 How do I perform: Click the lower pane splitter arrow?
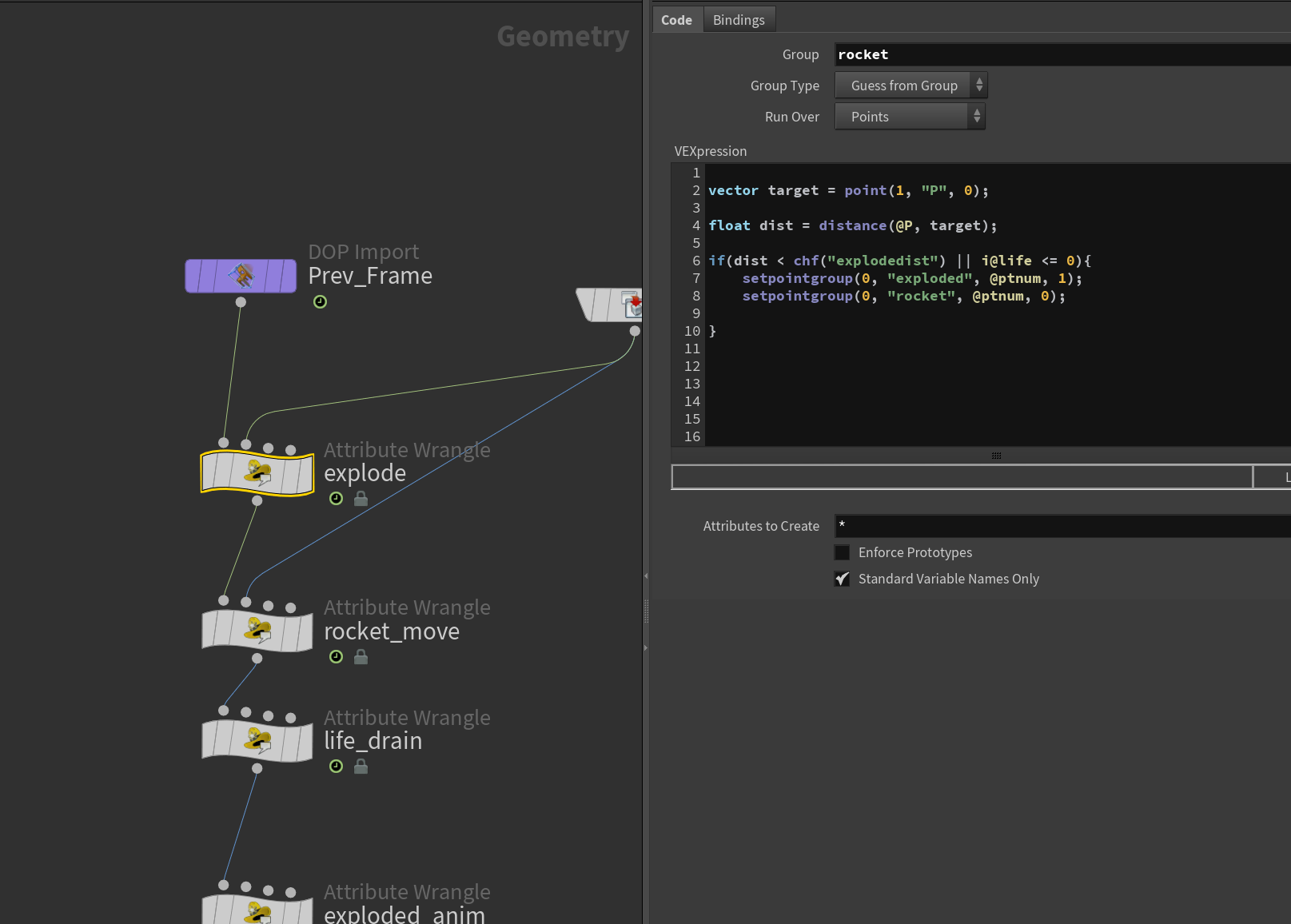click(646, 647)
